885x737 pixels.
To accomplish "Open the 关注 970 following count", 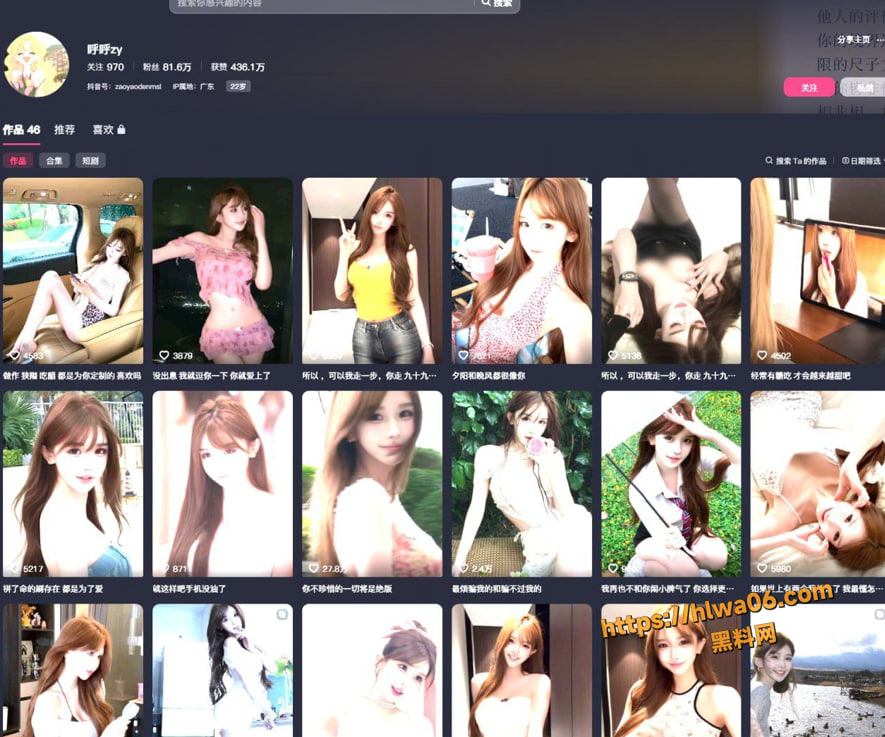I will tap(106, 67).
